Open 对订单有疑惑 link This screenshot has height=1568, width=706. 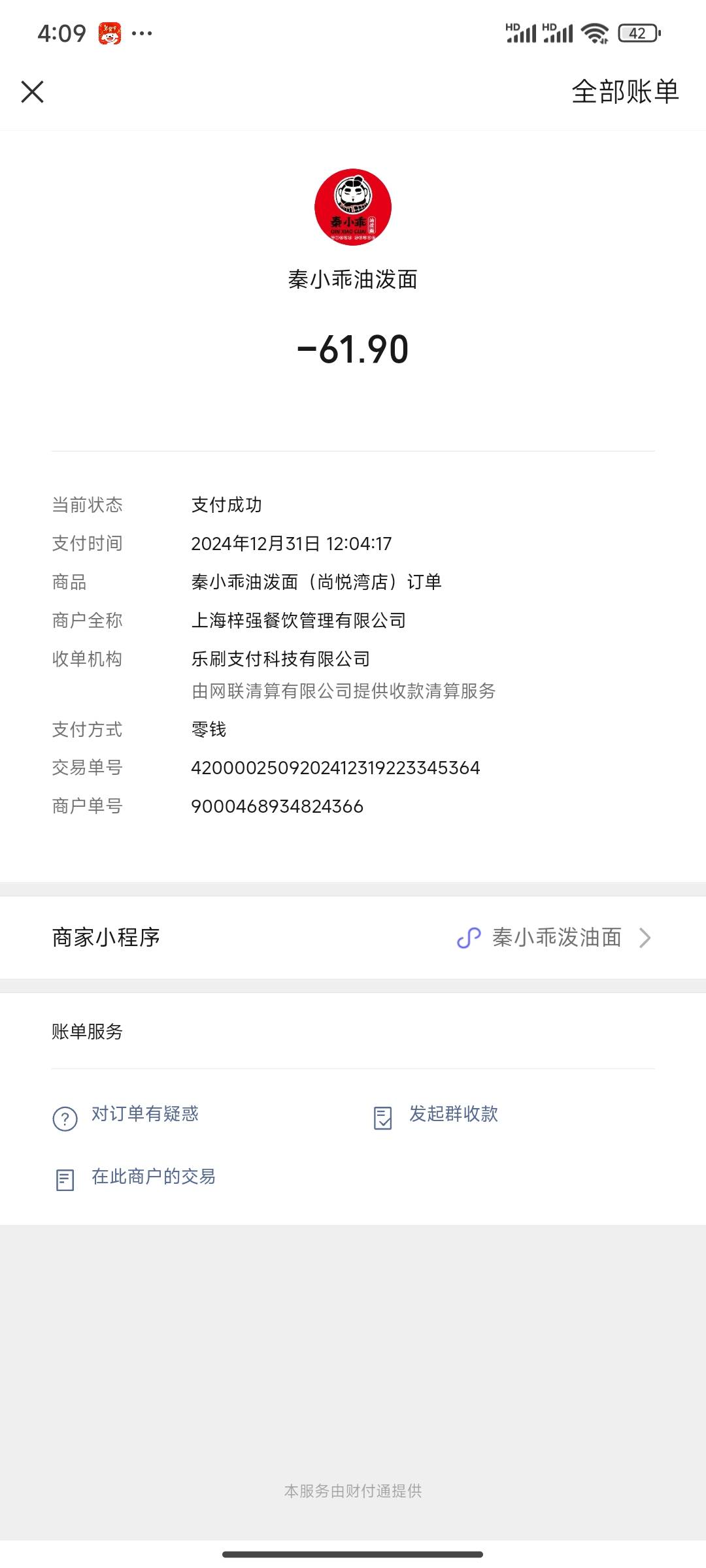click(145, 1113)
